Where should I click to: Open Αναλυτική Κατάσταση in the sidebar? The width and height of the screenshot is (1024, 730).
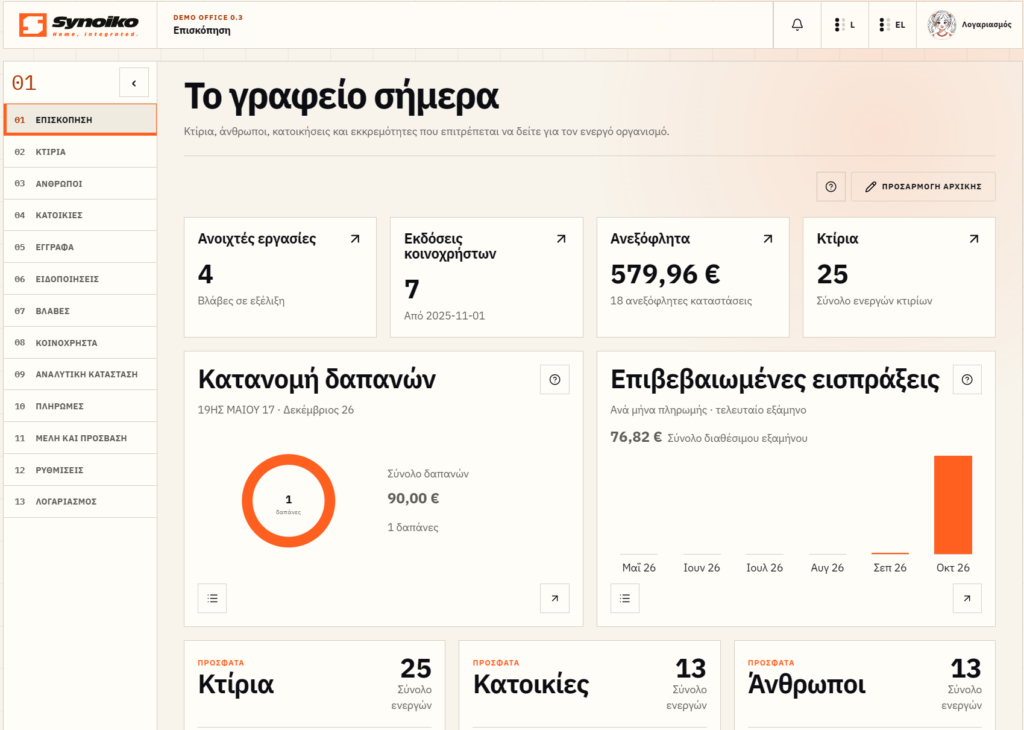click(x=80, y=374)
